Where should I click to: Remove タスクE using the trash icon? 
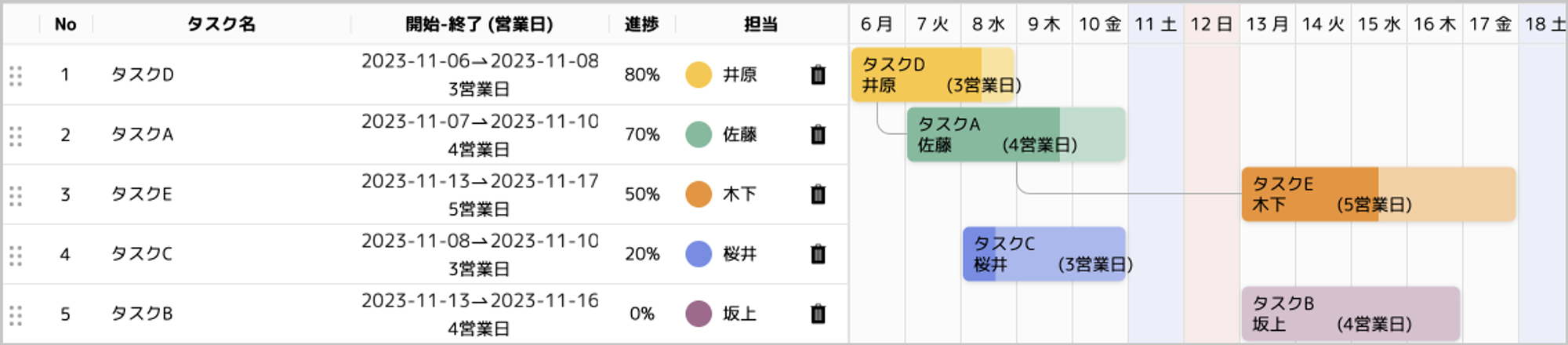818,194
